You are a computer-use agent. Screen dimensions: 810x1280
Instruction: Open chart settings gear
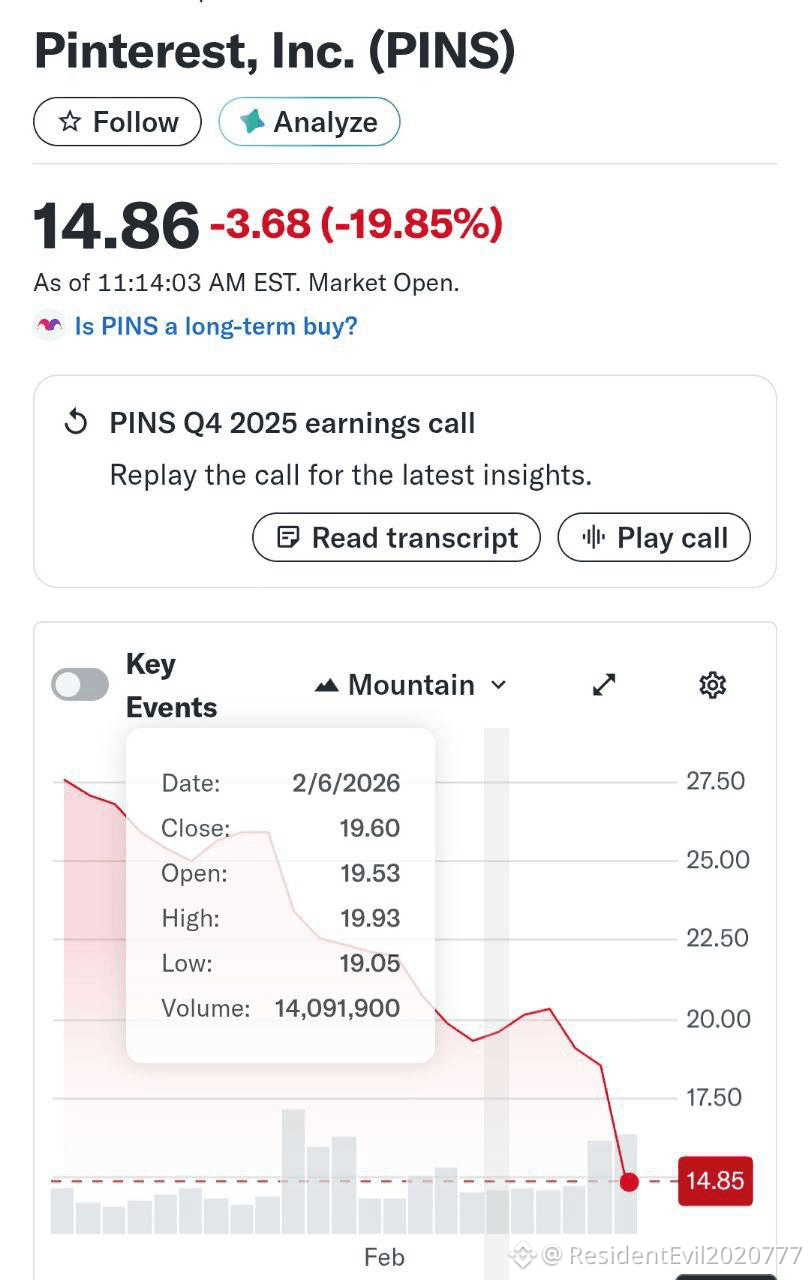coord(712,685)
